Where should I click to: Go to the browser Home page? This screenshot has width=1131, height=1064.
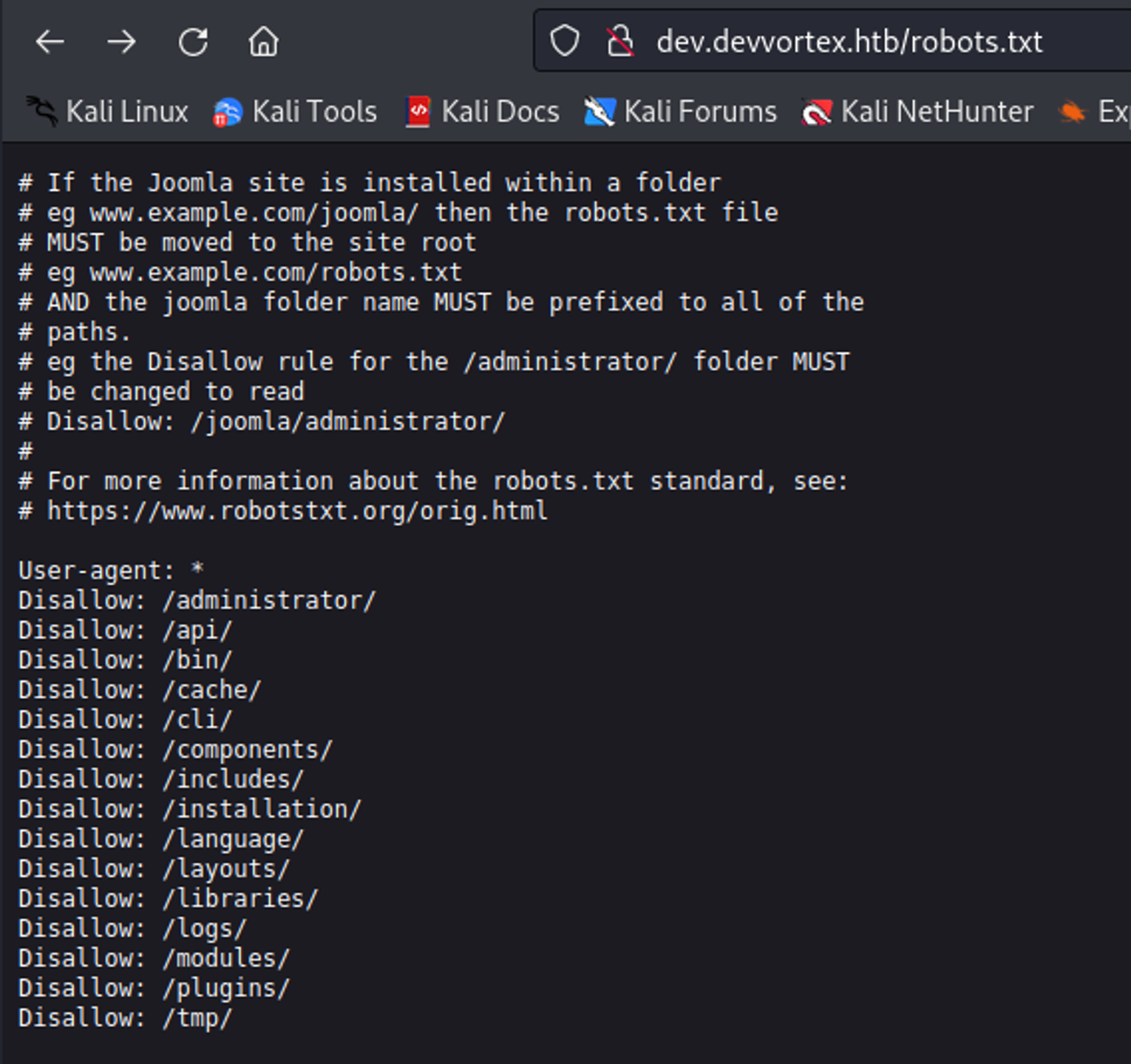click(x=263, y=42)
